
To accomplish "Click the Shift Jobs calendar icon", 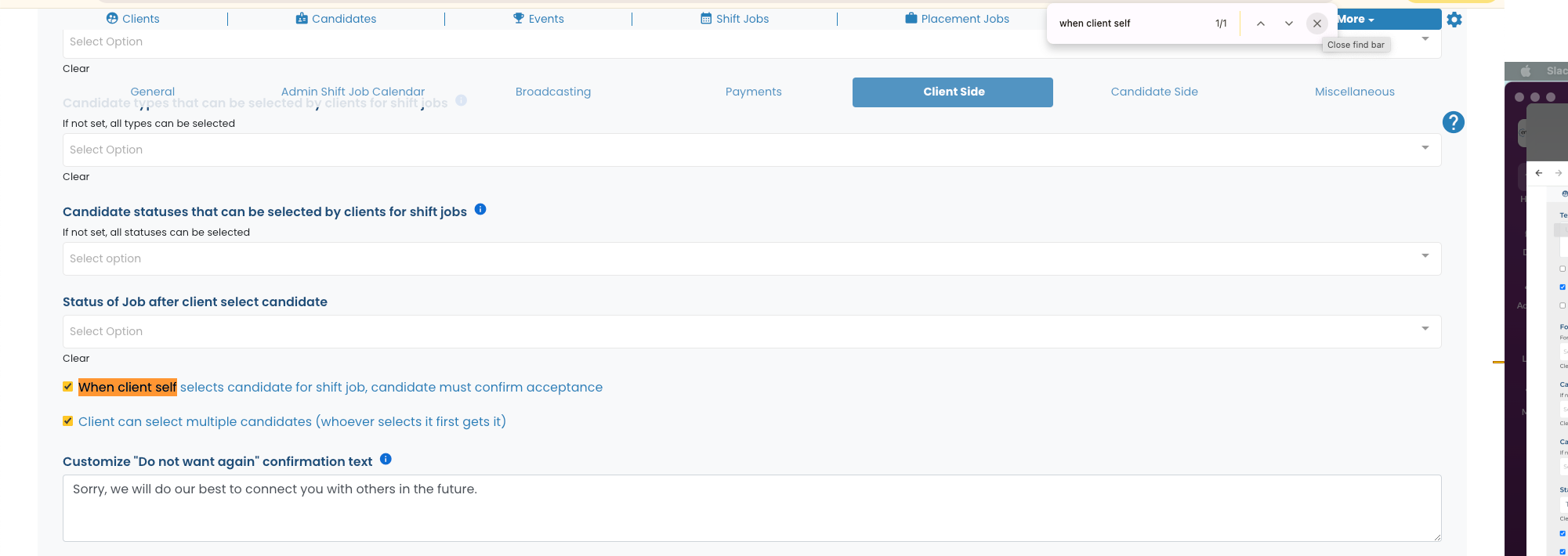I will click(706, 18).
